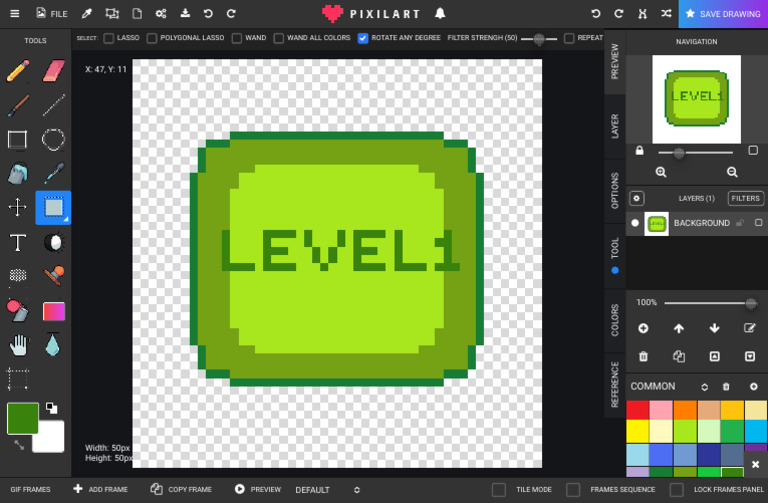This screenshot has width=768, height=503.
Task: Select the Dither tool
Action: [18, 276]
